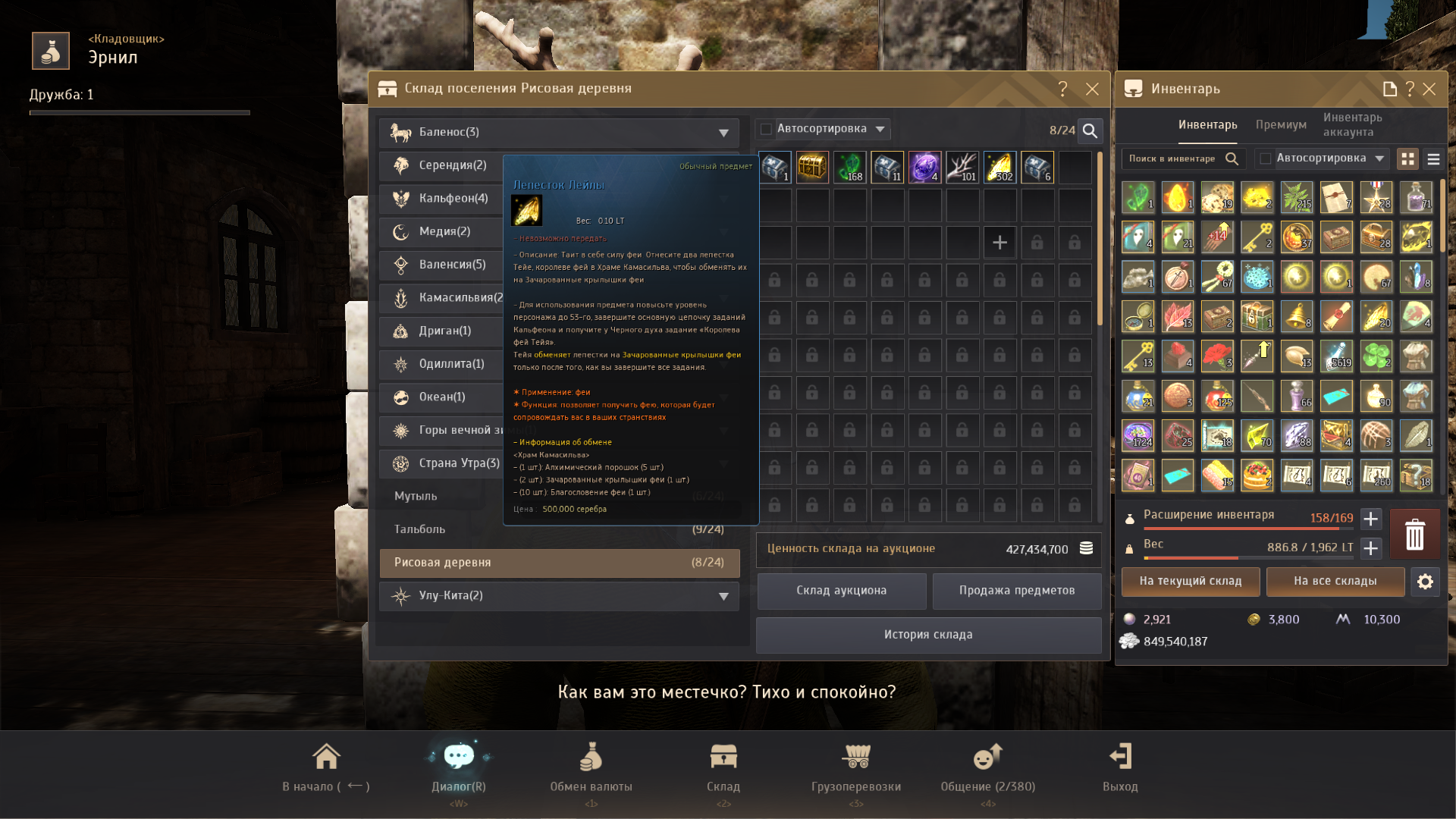Select Рисовая деревня warehouse row
1456x819 pixels.
(559, 563)
